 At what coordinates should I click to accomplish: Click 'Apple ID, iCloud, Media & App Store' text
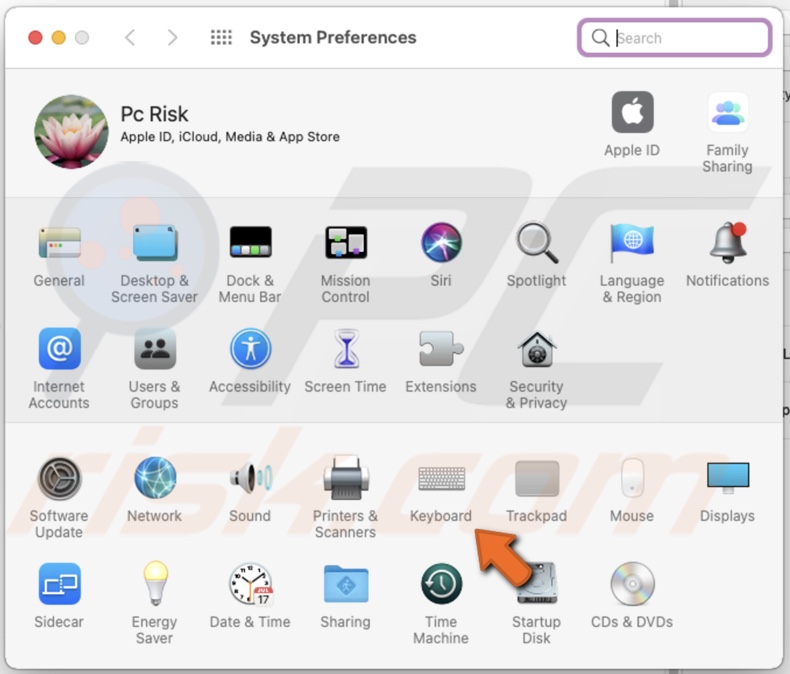(230, 137)
